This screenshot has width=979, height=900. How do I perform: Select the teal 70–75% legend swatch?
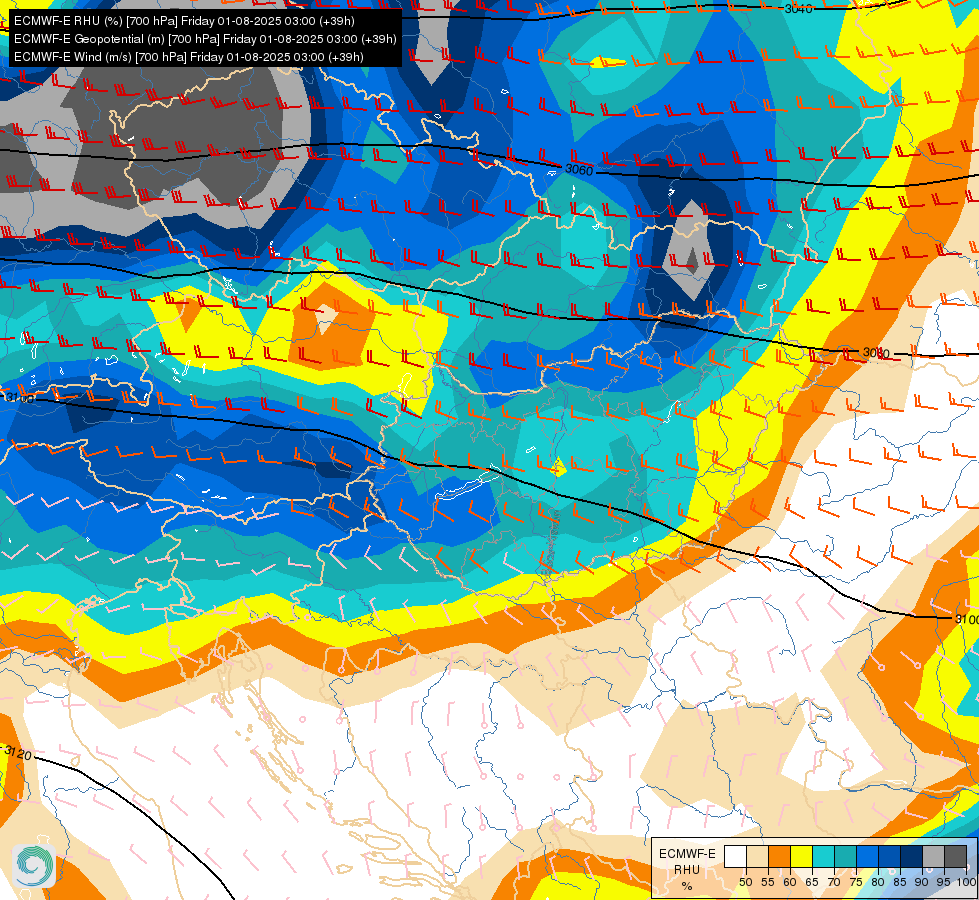[x=845, y=856]
